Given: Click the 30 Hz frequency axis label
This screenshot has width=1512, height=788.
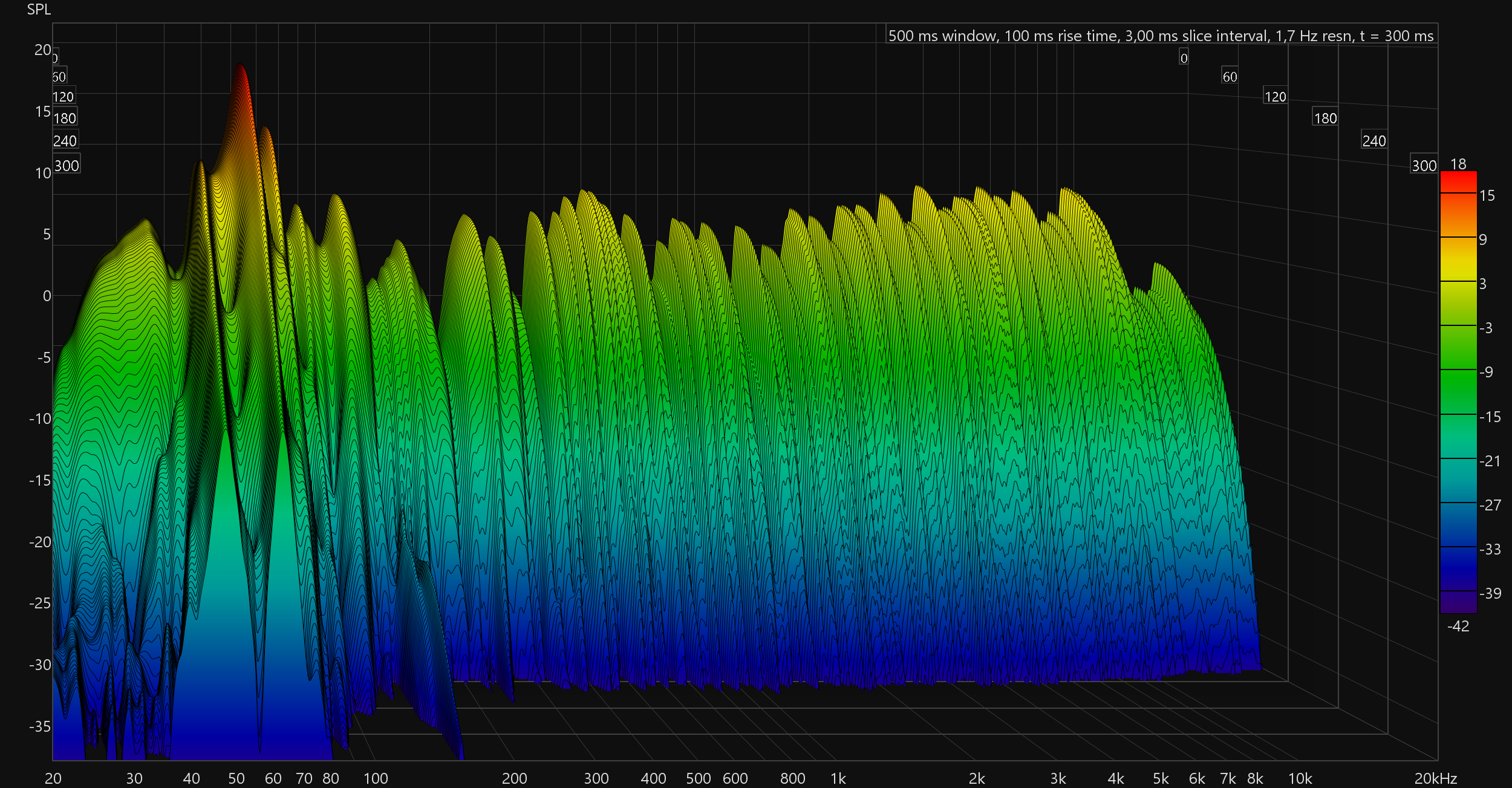Looking at the screenshot, I should tap(134, 778).
